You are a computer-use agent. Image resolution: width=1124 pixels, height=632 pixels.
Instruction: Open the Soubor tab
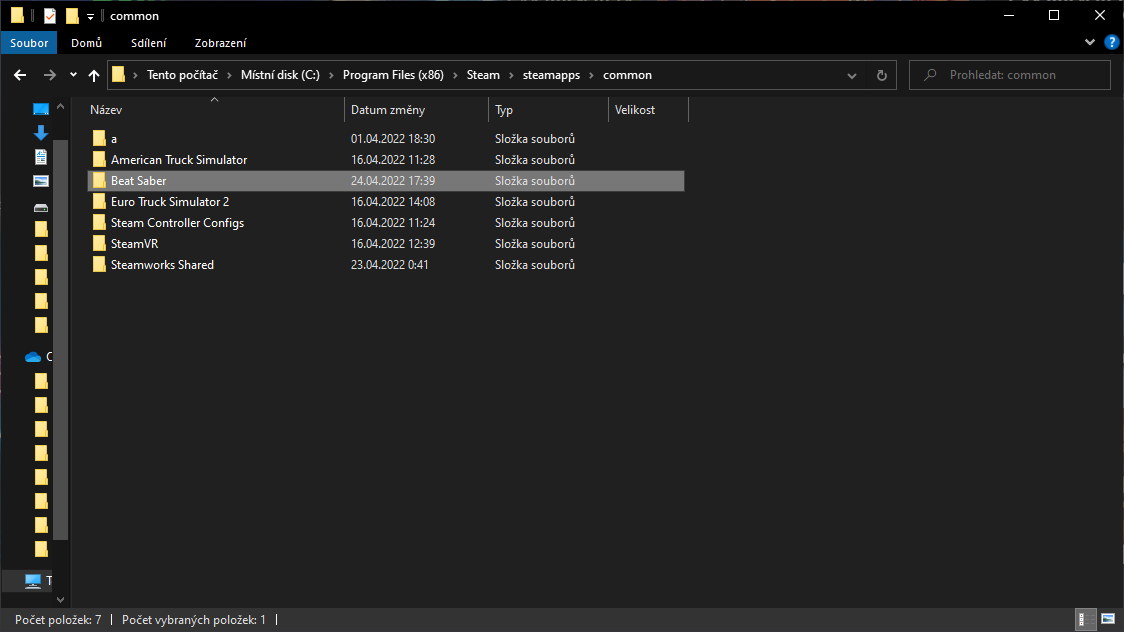pyautogui.click(x=29, y=43)
